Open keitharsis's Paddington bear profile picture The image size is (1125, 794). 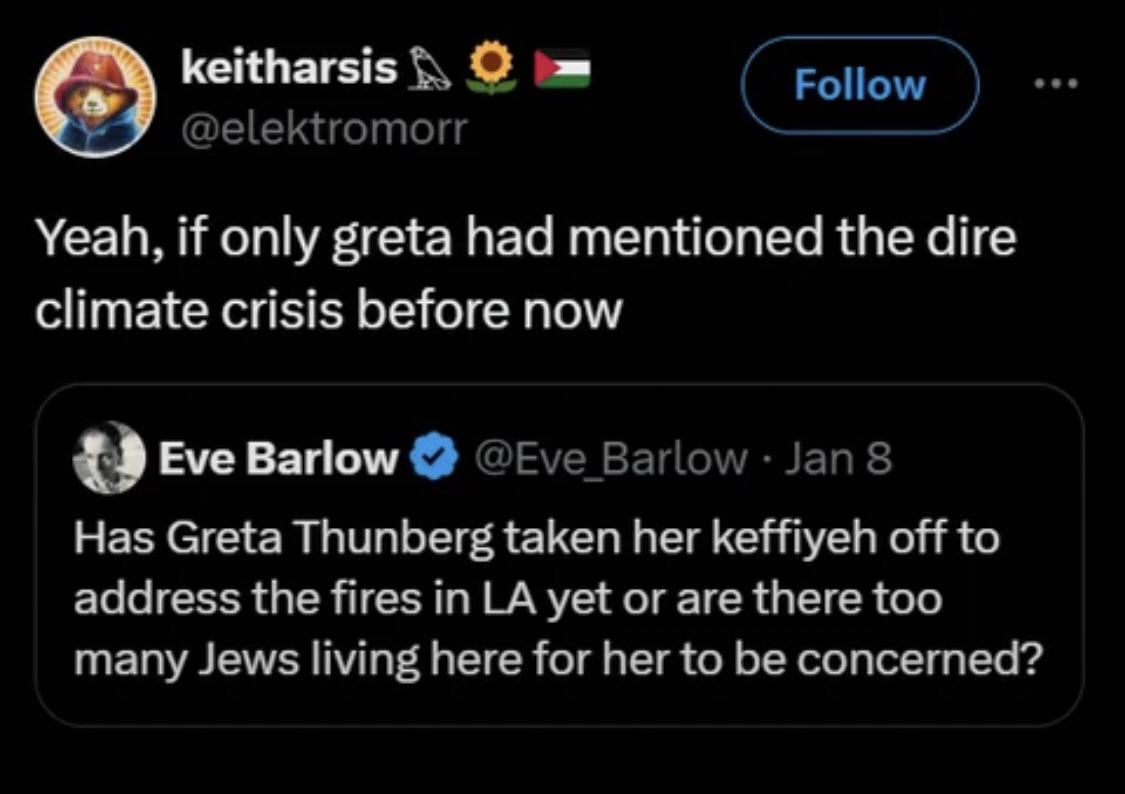click(96, 97)
